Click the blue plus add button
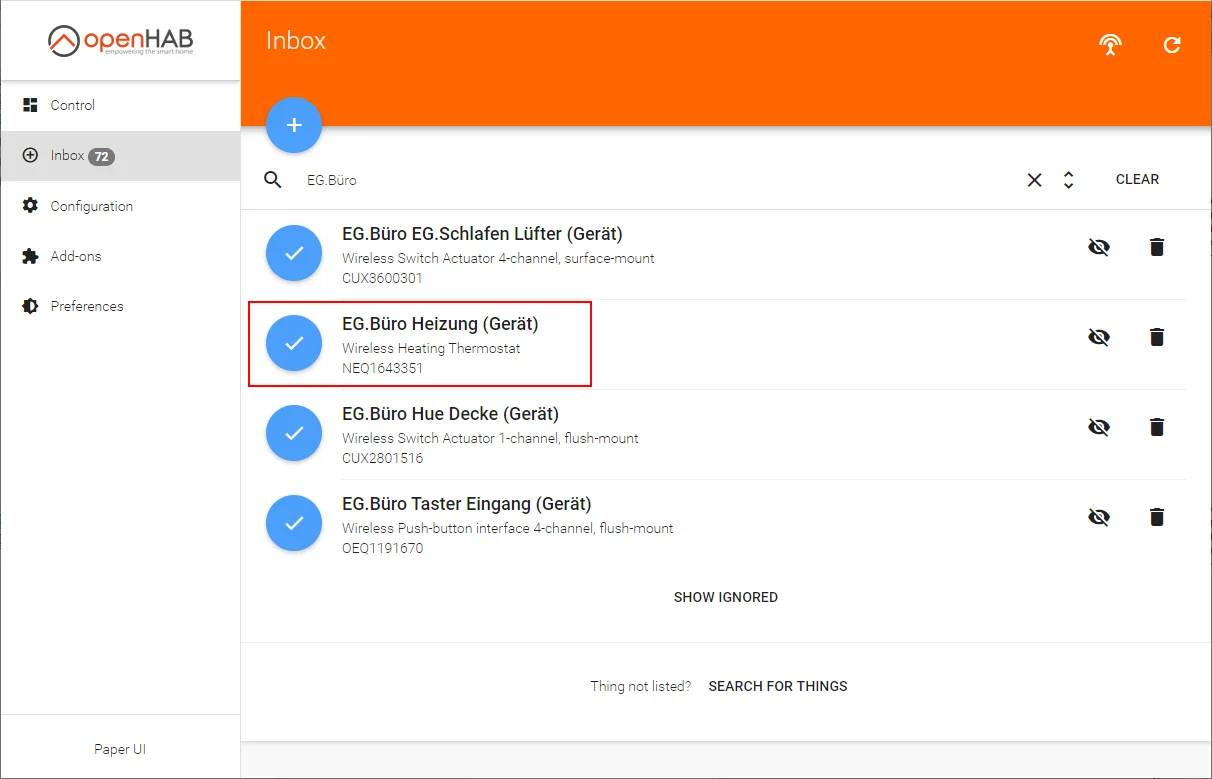1212x779 pixels. click(x=294, y=125)
